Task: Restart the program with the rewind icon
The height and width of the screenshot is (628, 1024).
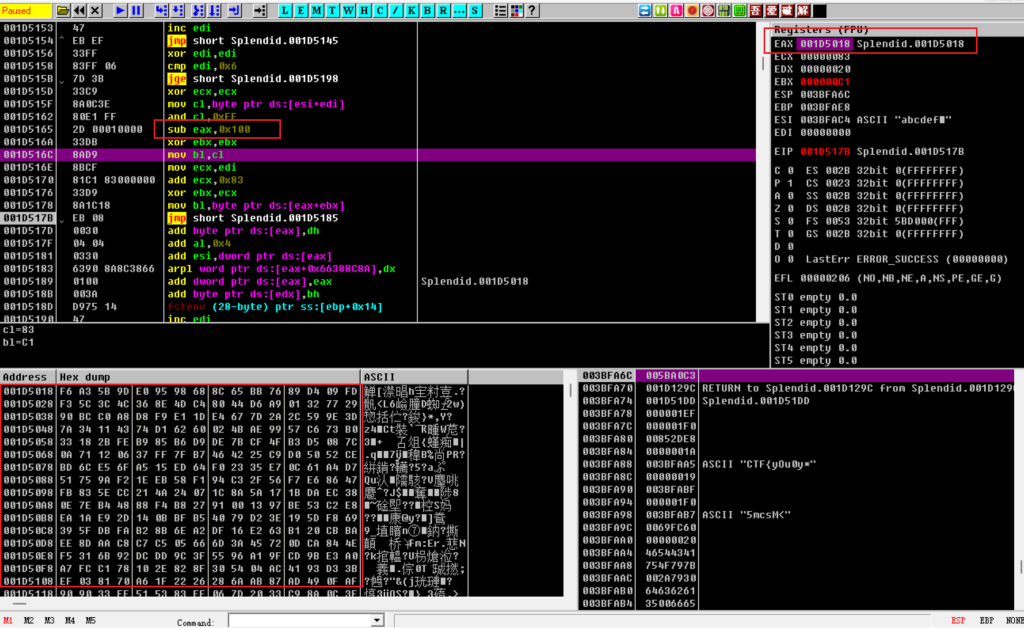Action: pos(79,10)
